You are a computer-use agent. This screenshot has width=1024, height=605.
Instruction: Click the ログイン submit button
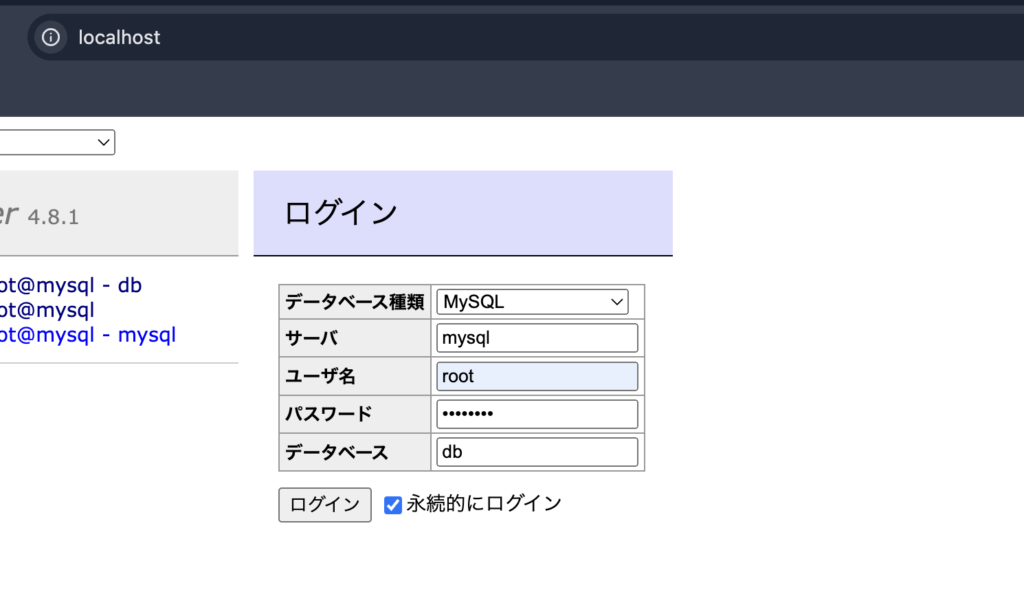[325, 504]
